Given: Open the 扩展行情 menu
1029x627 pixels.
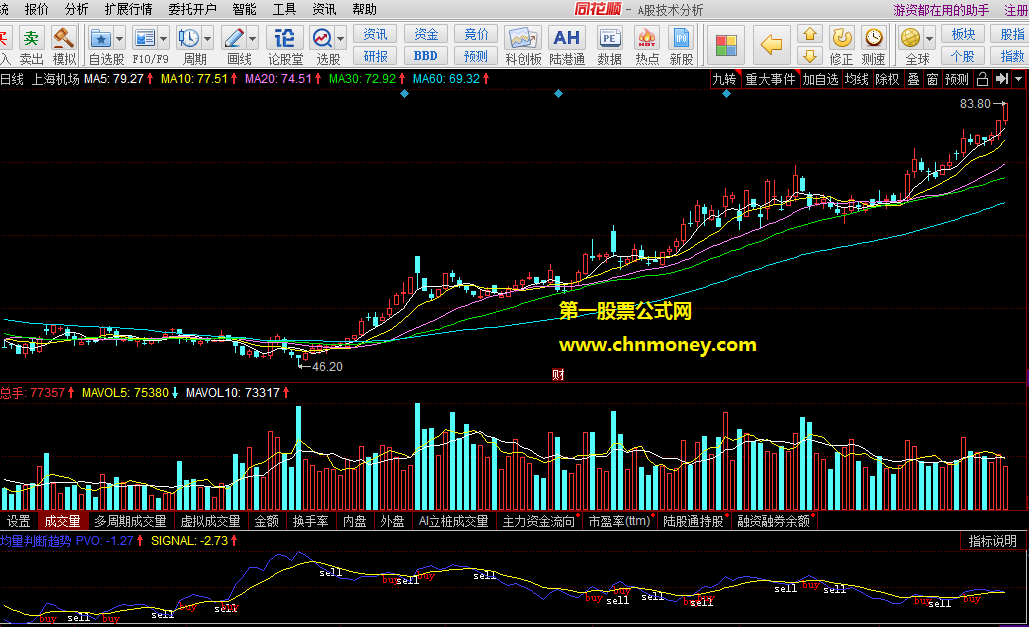Looking at the screenshot, I should (x=129, y=9).
